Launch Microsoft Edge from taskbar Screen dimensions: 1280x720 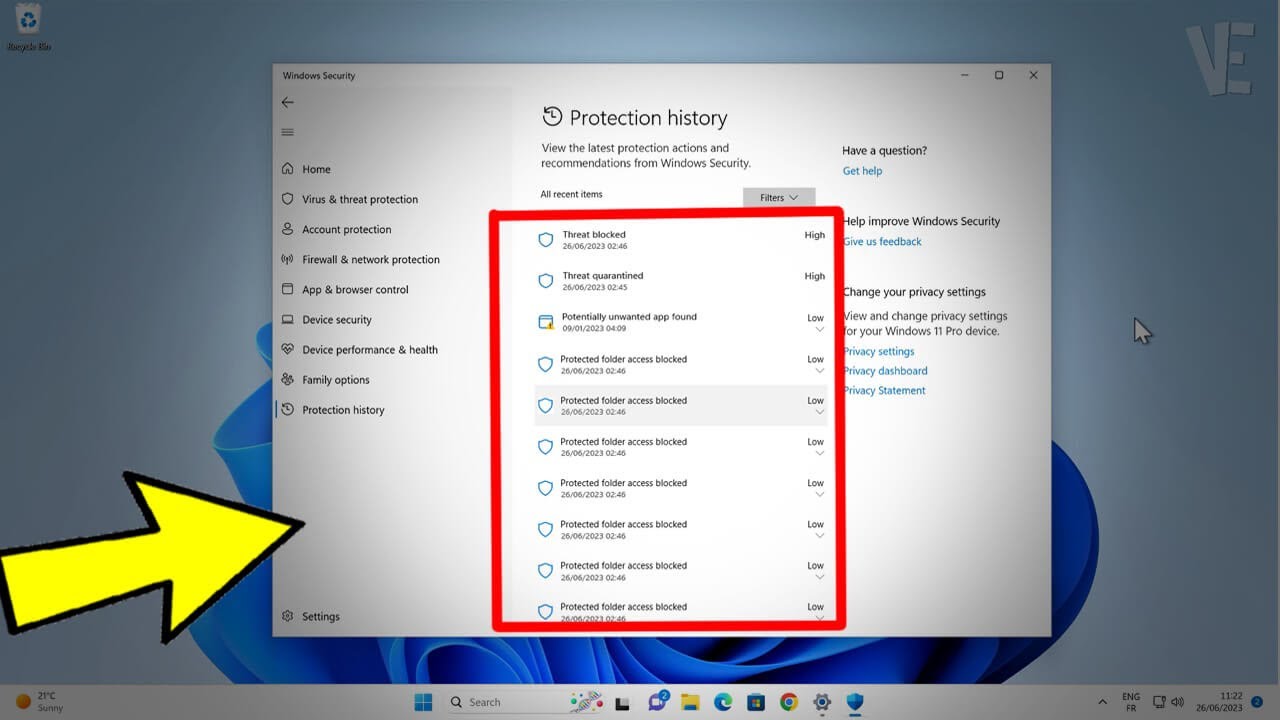[x=723, y=702]
